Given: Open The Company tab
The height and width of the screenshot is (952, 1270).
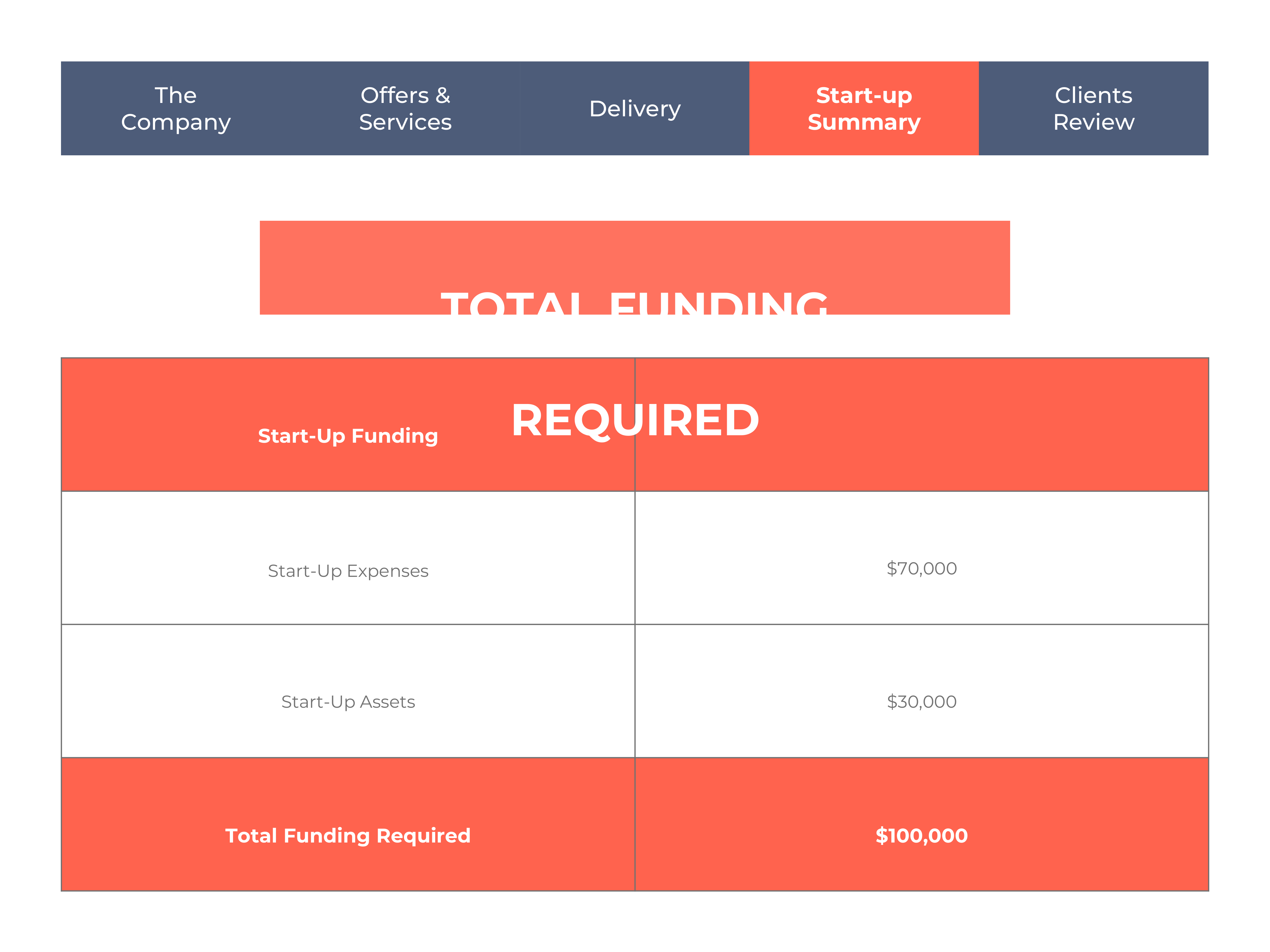Looking at the screenshot, I should coord(176,109).
